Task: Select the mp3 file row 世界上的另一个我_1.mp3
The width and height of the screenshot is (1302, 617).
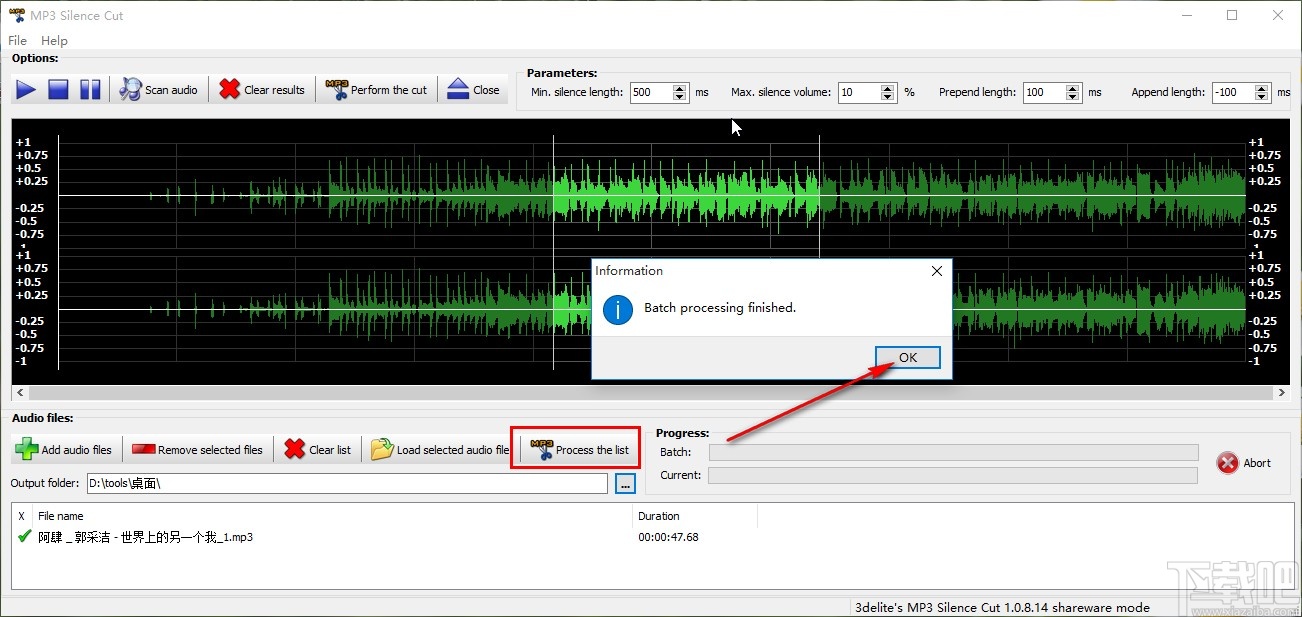Action: (x=650, y=537)
